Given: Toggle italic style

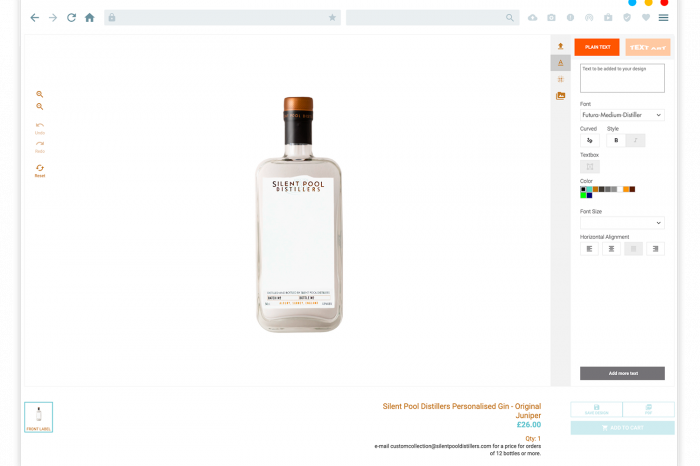Looking at the screenshot, I should click(635, 141).
